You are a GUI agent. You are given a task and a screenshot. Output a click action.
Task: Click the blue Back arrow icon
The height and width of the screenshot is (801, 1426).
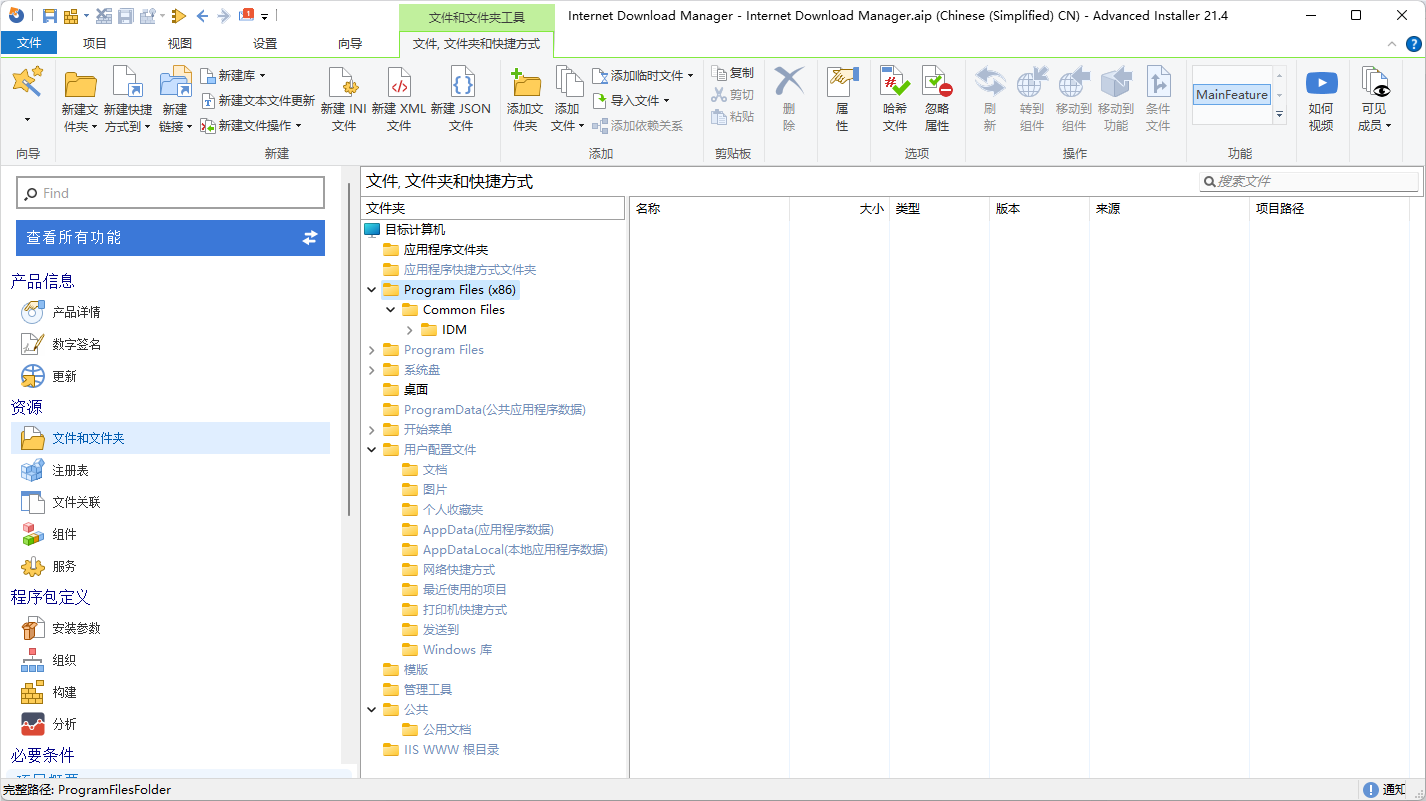[203, 16]
